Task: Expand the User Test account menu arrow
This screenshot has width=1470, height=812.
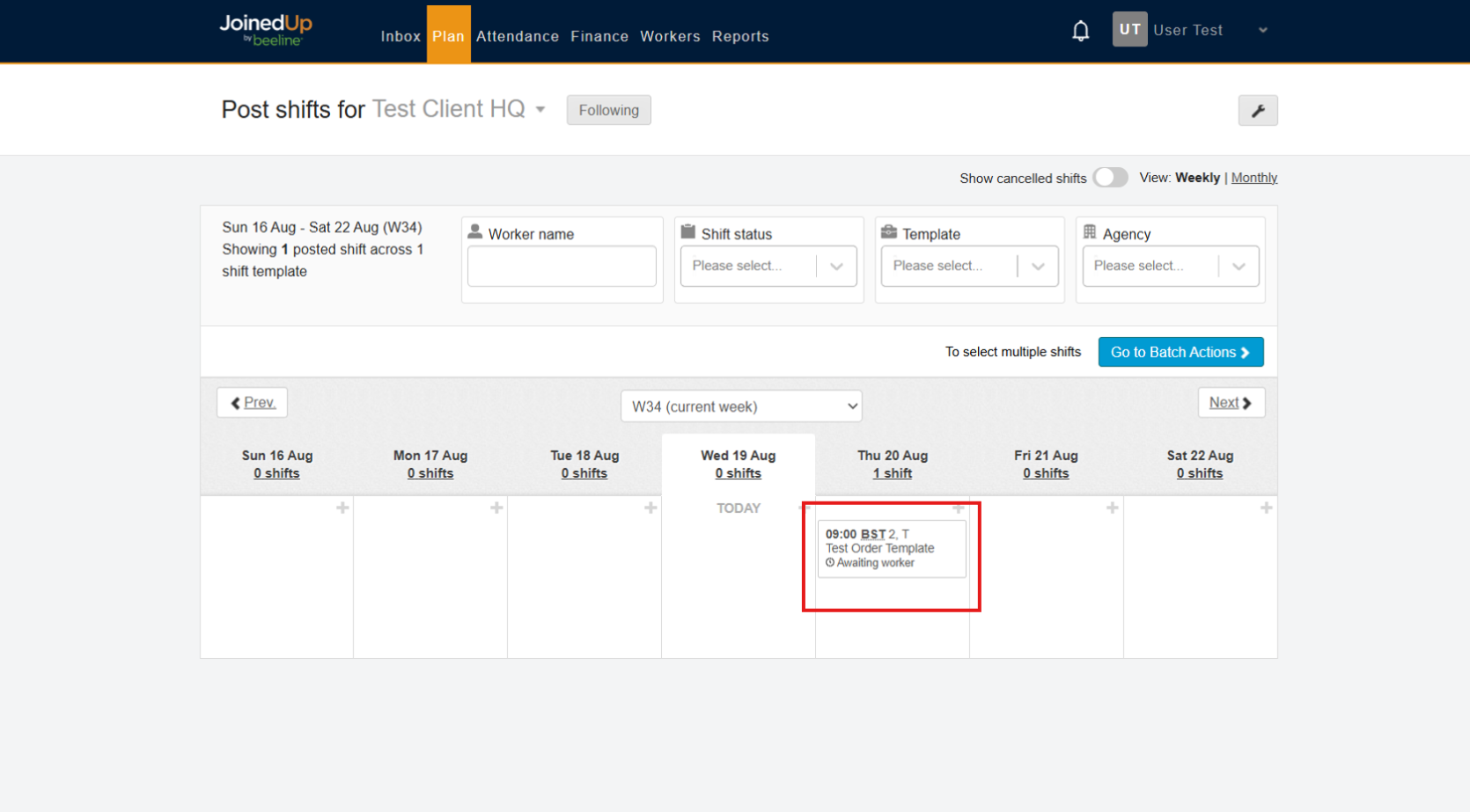Action: 1263,30
